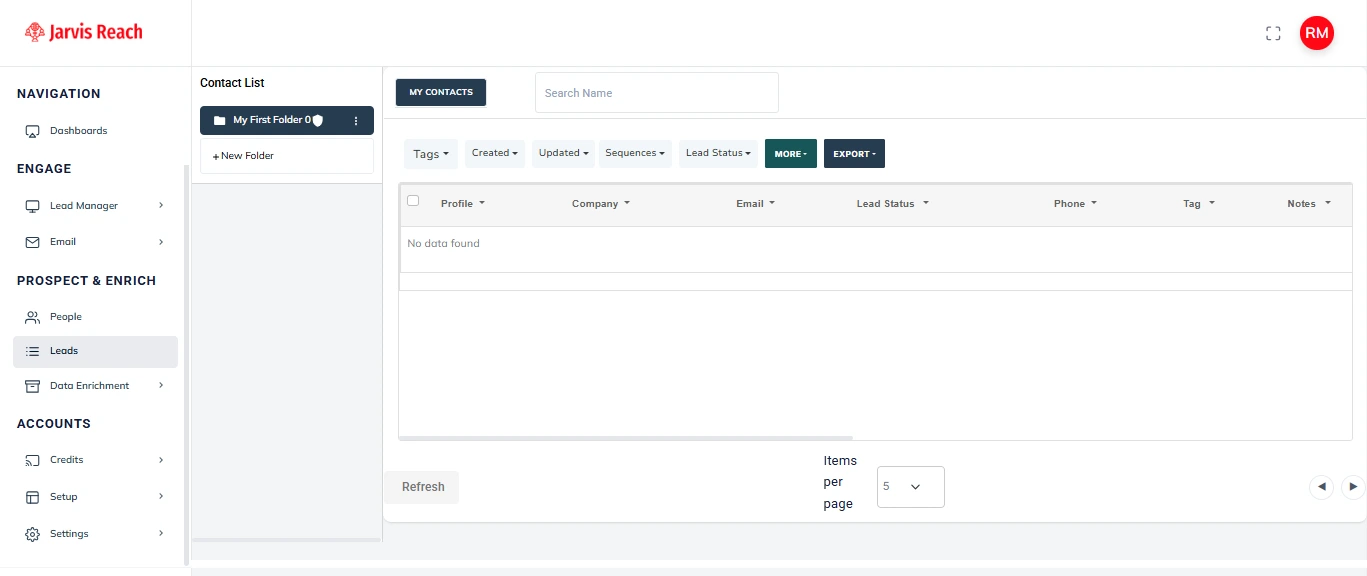Sort by the Profile column header
Screen dimensions: 1367x576
[463, 204]
